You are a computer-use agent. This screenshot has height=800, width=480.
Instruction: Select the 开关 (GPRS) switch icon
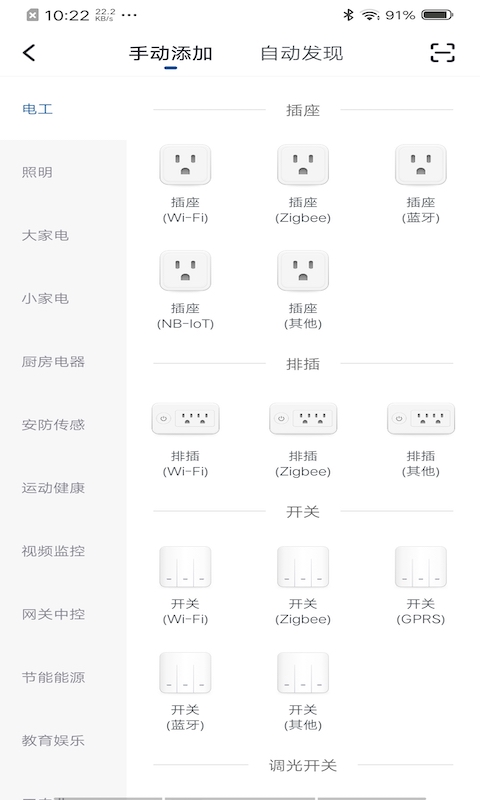click(x=421, y=567)
